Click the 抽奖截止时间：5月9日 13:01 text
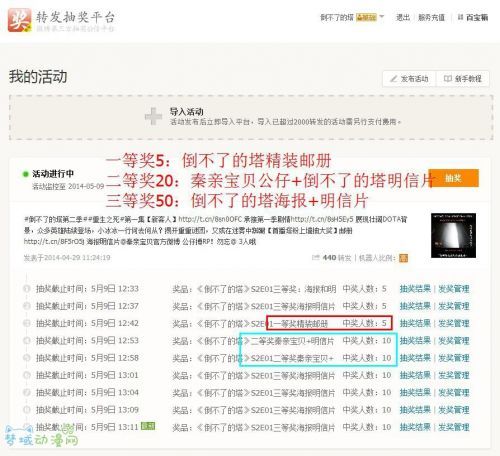The width and height of the screenshot is (500, 456). click(x=87, y=375)
